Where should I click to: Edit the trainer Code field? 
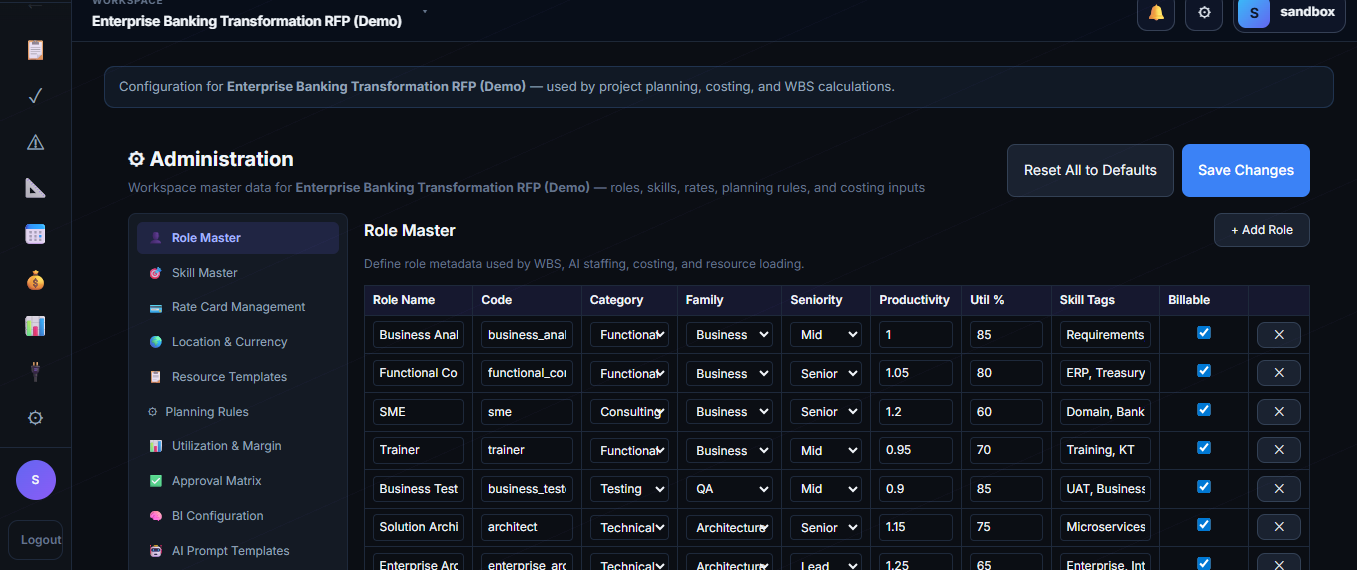pos(527,450)
